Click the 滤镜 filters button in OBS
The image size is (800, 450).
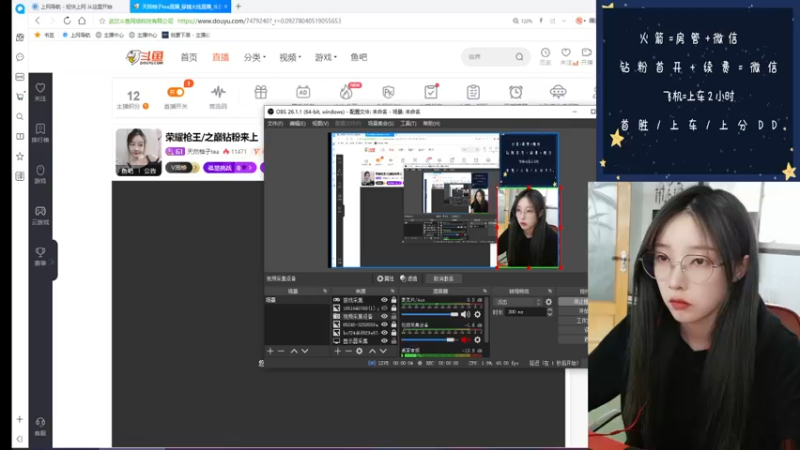coord(409,279)
